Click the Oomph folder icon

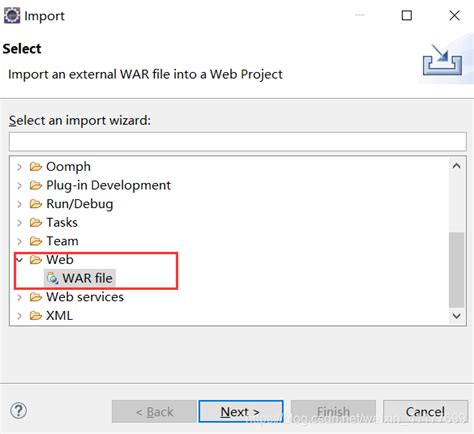36,166
